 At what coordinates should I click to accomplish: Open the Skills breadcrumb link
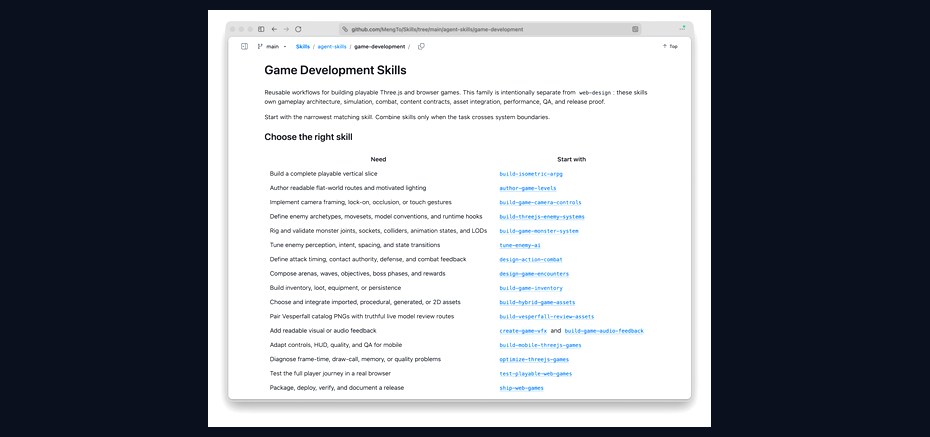[302, 46]
